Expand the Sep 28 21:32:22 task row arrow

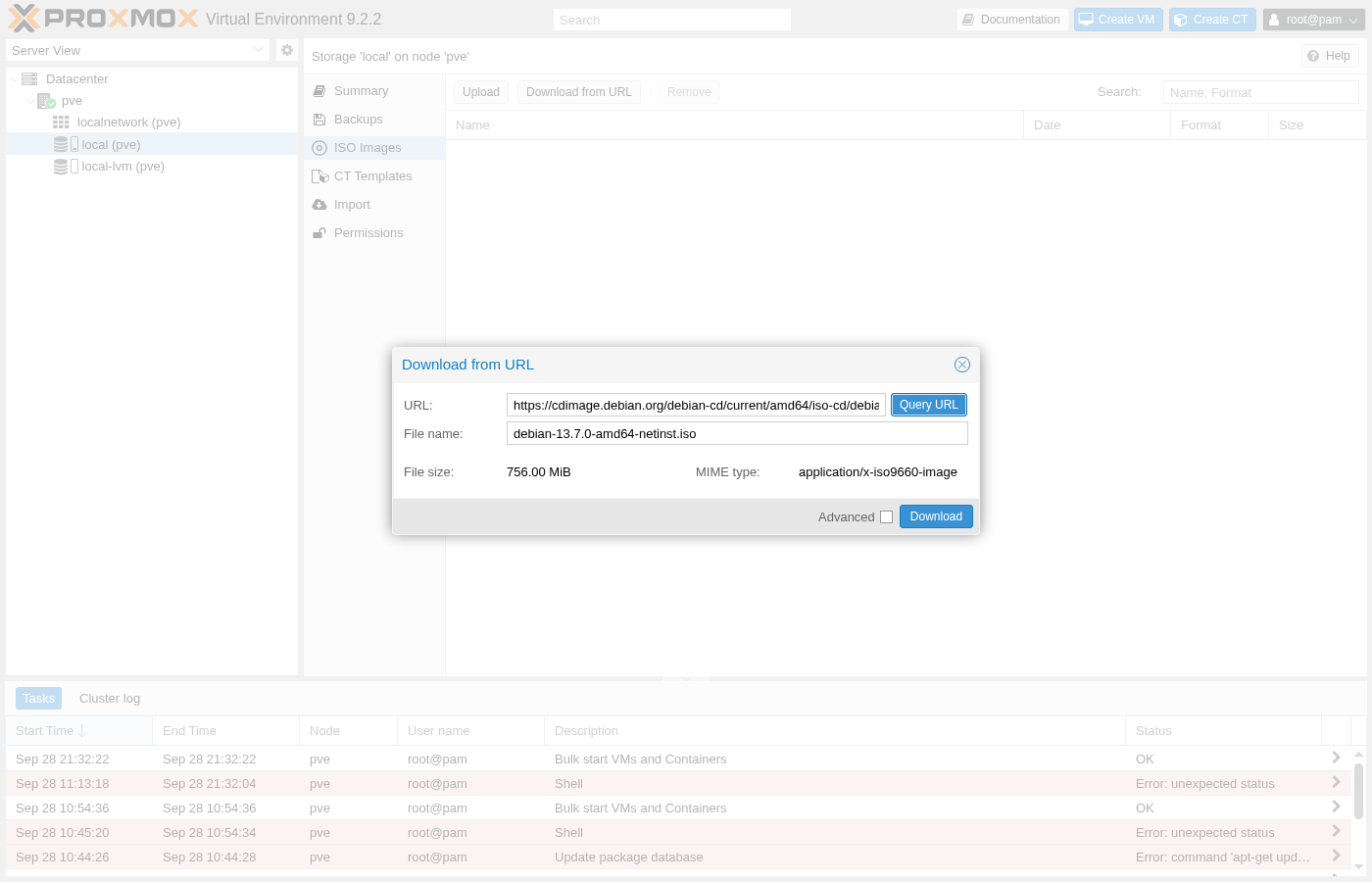click(1336, 758)
